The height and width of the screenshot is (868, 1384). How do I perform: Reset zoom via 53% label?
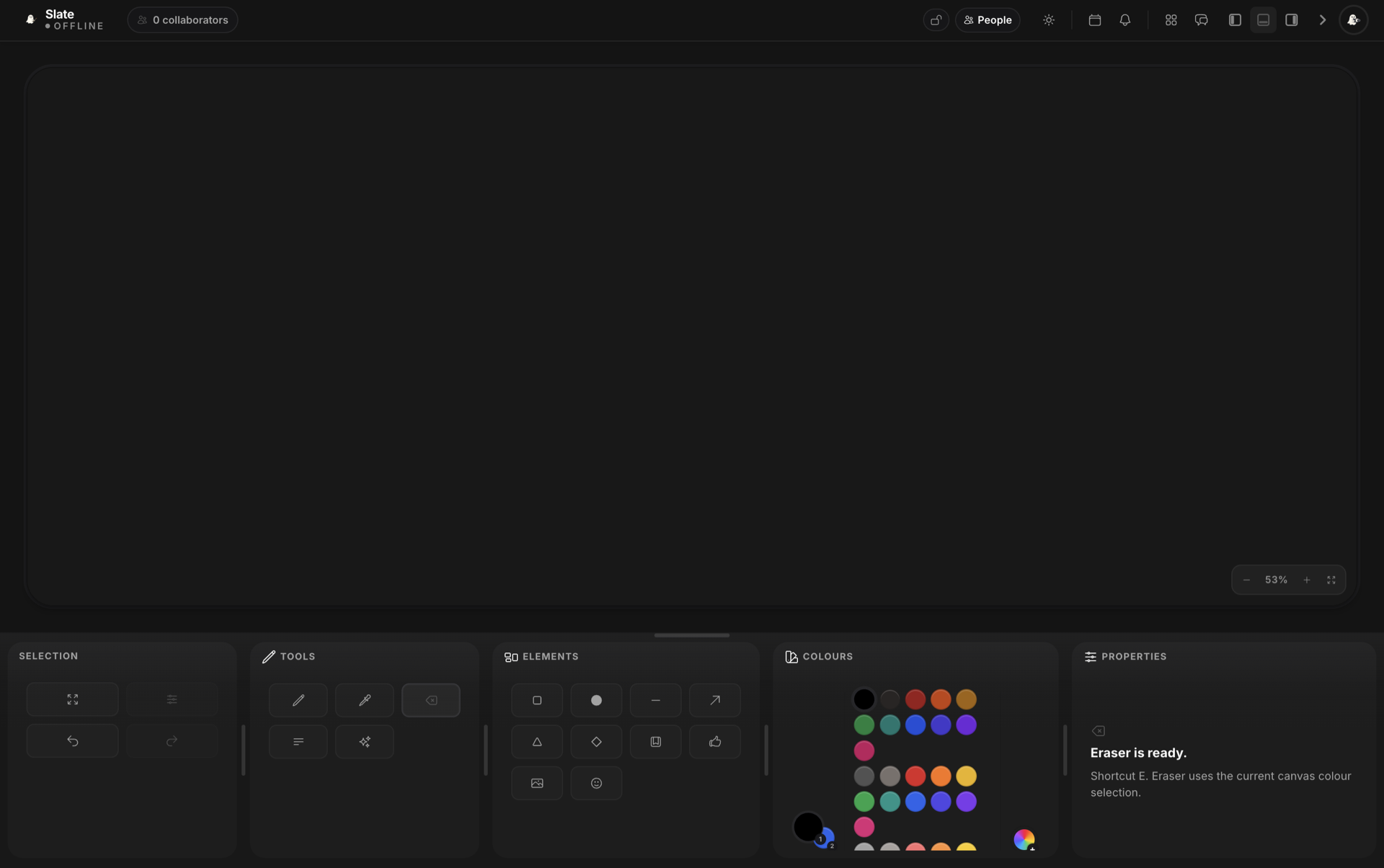coord(1276,580)
